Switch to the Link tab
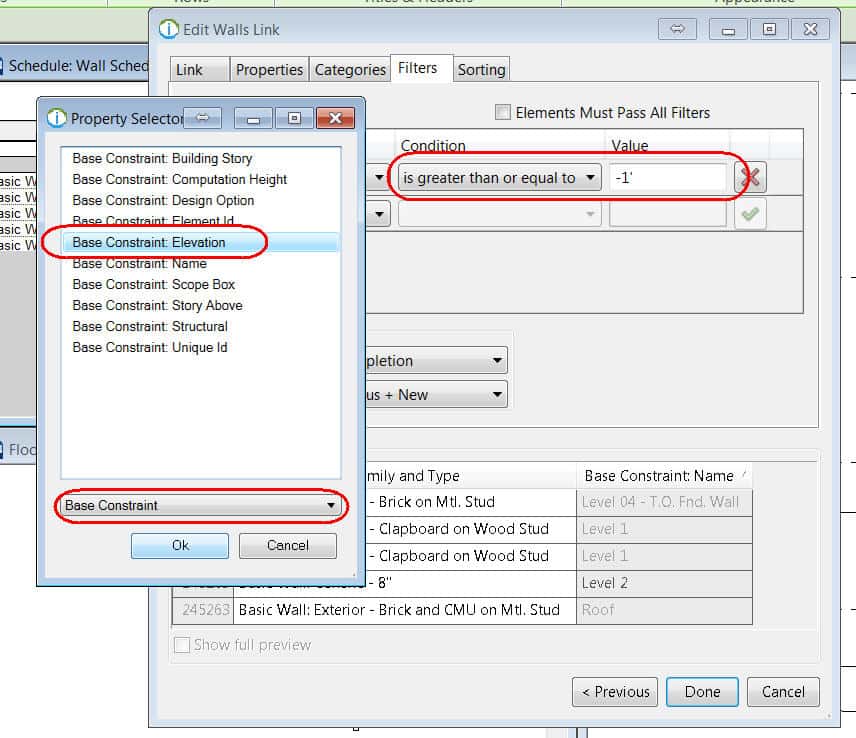This screenshot has height=738, width=856. click(199, 70)
